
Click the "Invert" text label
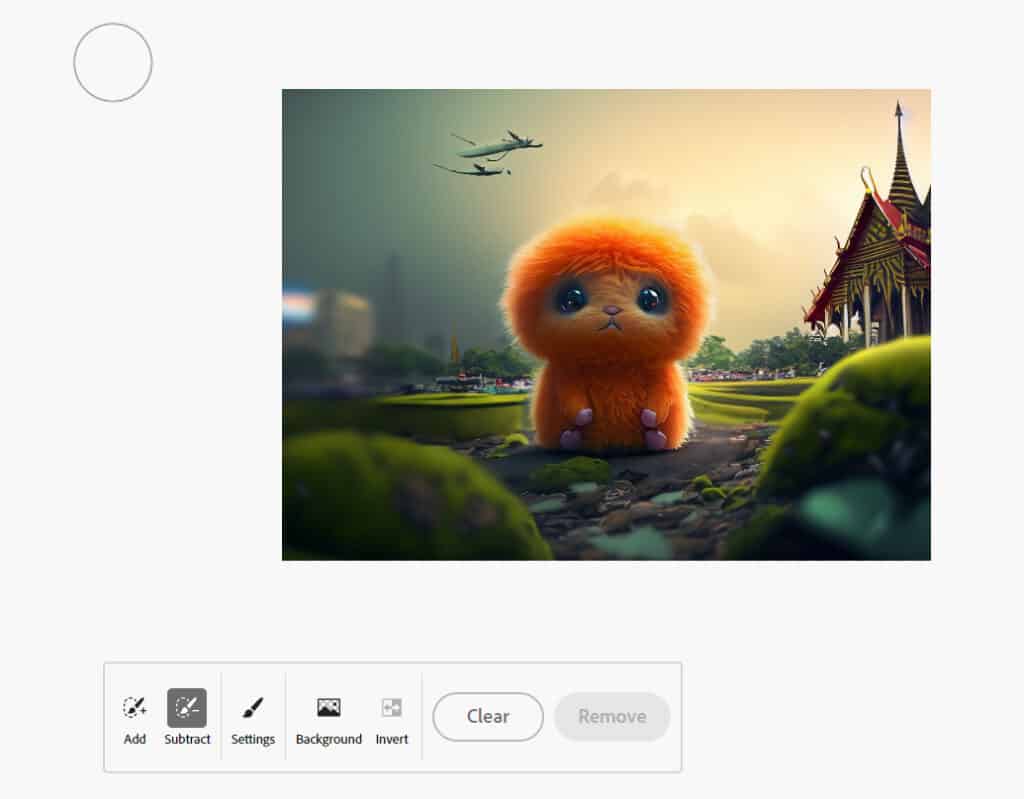click(x=392, y=739)
